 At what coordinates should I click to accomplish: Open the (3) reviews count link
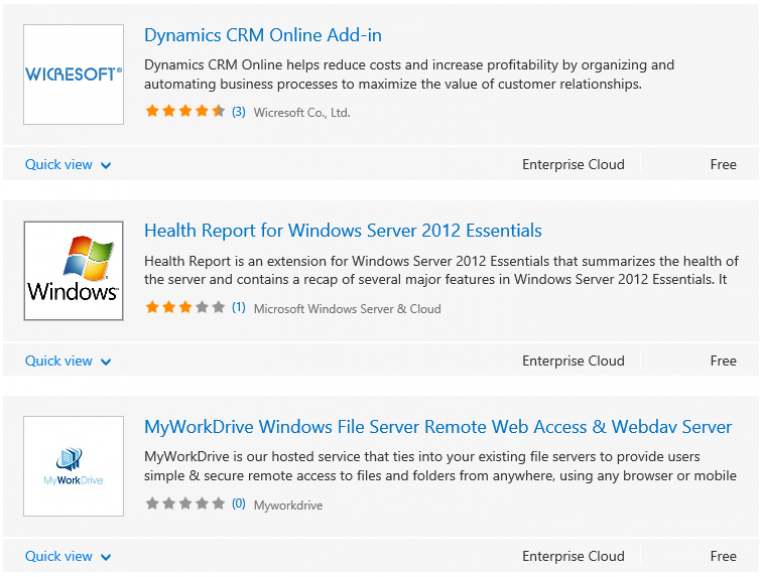coord(238,112)
